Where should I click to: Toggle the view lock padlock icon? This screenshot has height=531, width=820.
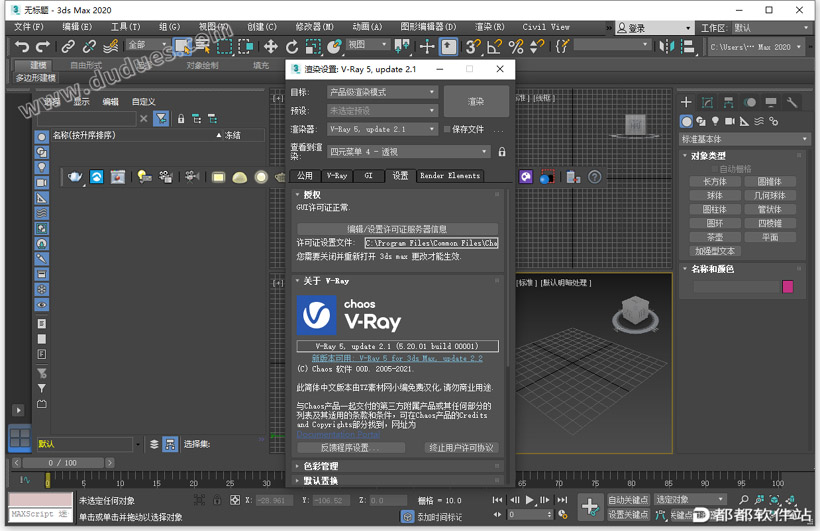click(502, 152)
